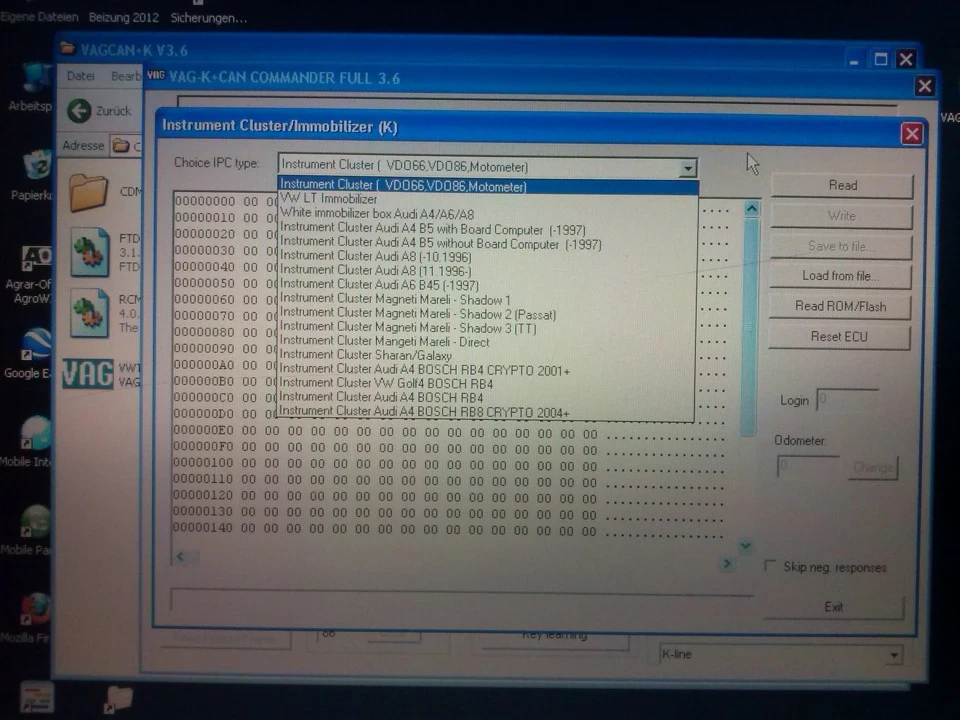Launch Google Earth from the desktop
The height and width of the screenshot is (720, 960).
(37, 345)
